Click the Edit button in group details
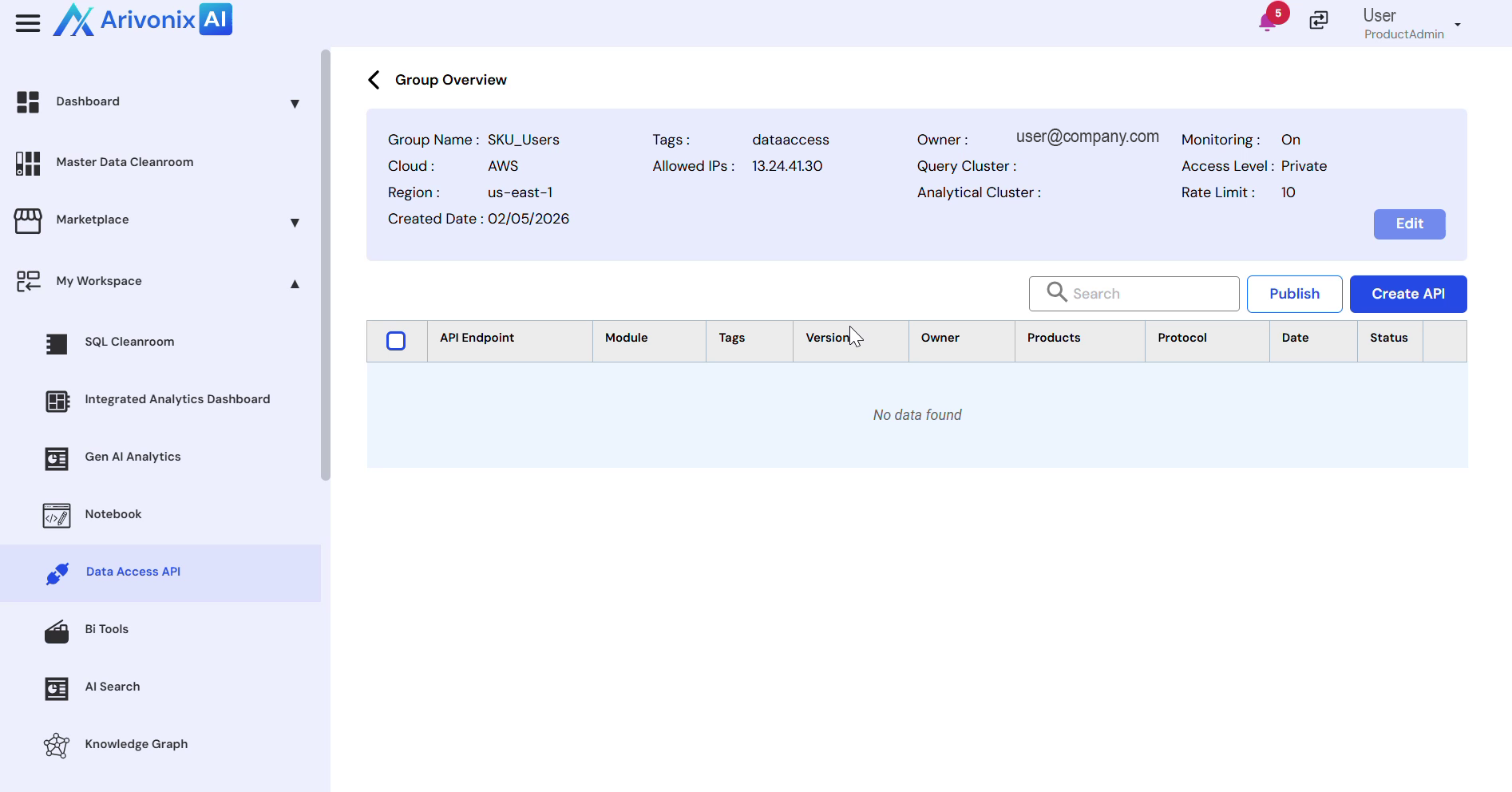Image resolution: width=1512 pixels, height=792 pixels. tap(1409, 224)
